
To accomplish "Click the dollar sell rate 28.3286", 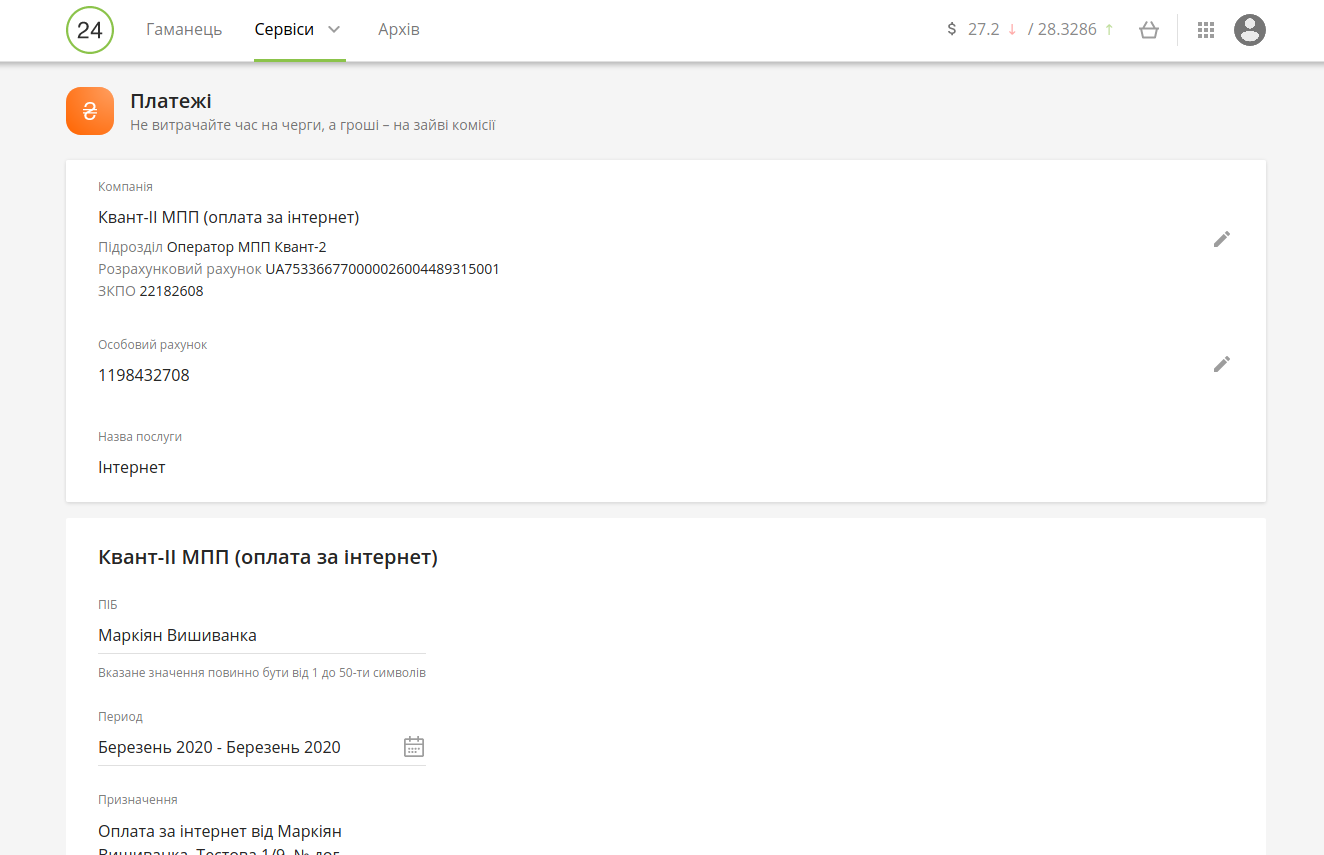I will coord(1067,30).
